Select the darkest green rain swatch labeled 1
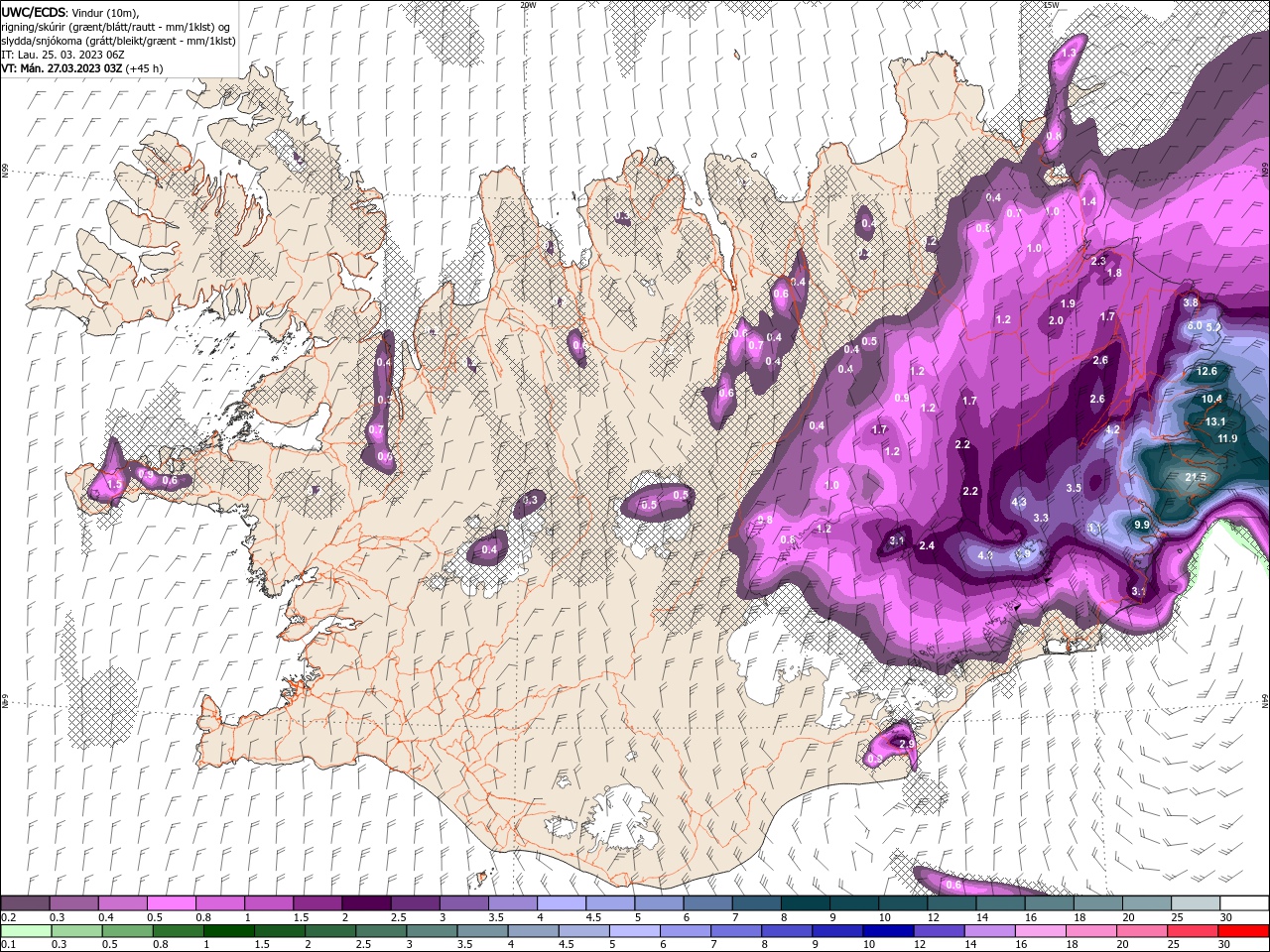 (x=228, y=930)
